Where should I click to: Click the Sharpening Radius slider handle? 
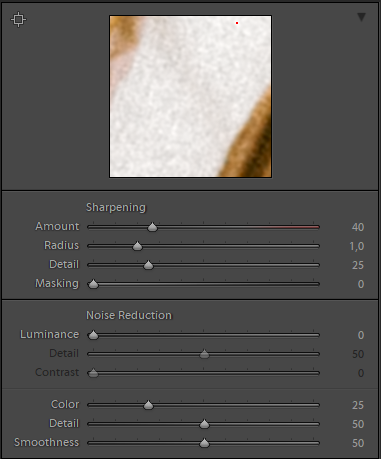tap(137, 246)
